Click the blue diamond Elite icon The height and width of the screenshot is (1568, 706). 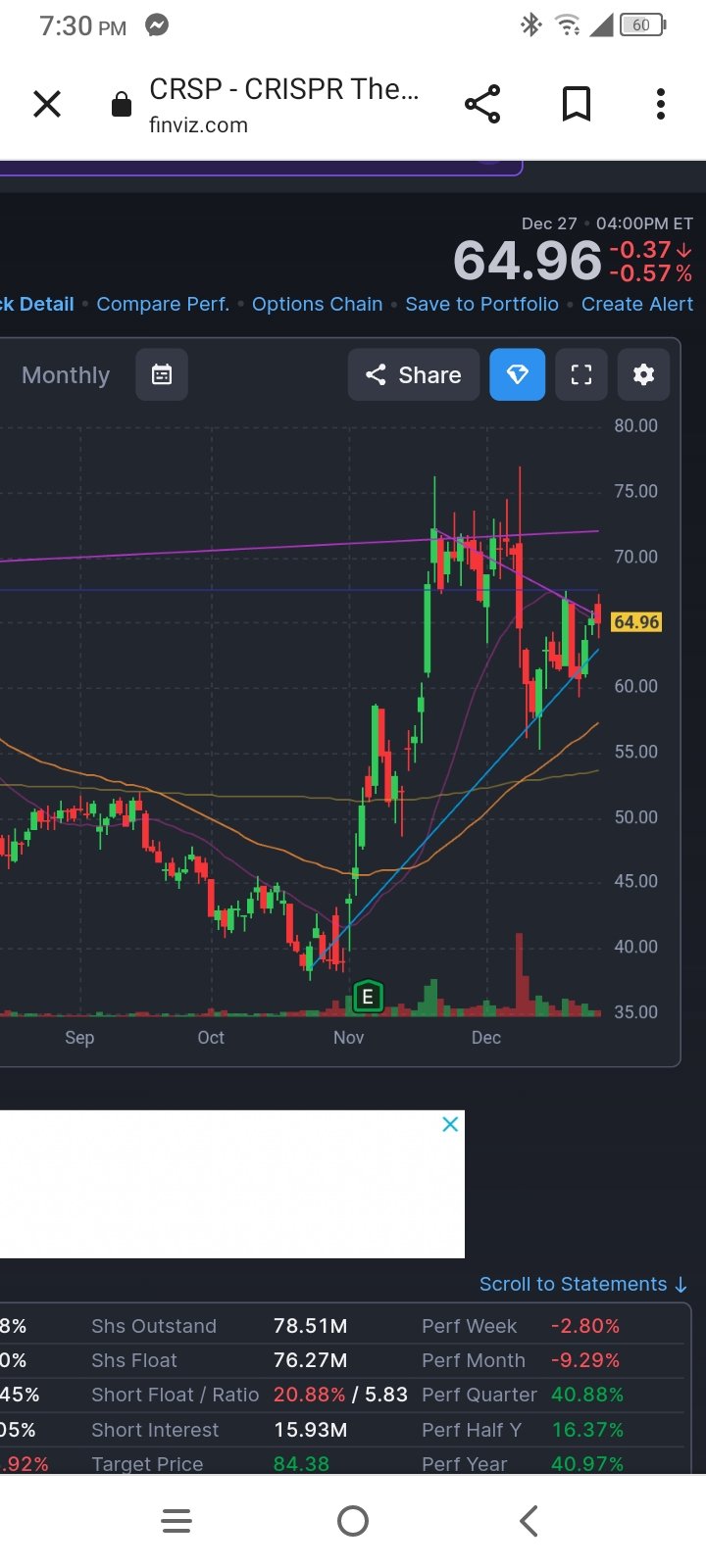coord(518,374)
